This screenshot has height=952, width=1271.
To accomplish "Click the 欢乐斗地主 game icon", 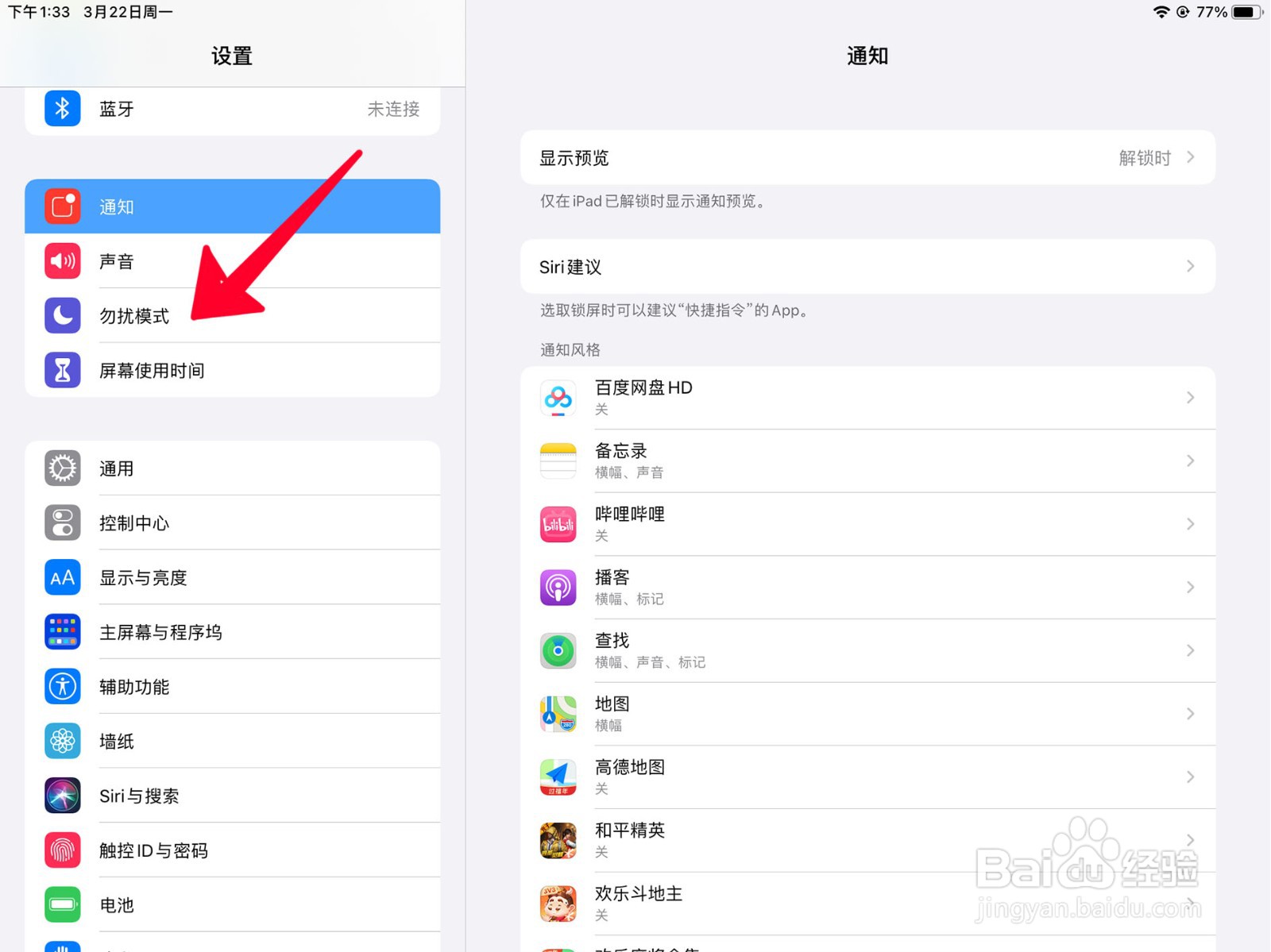I will (558, 903).
